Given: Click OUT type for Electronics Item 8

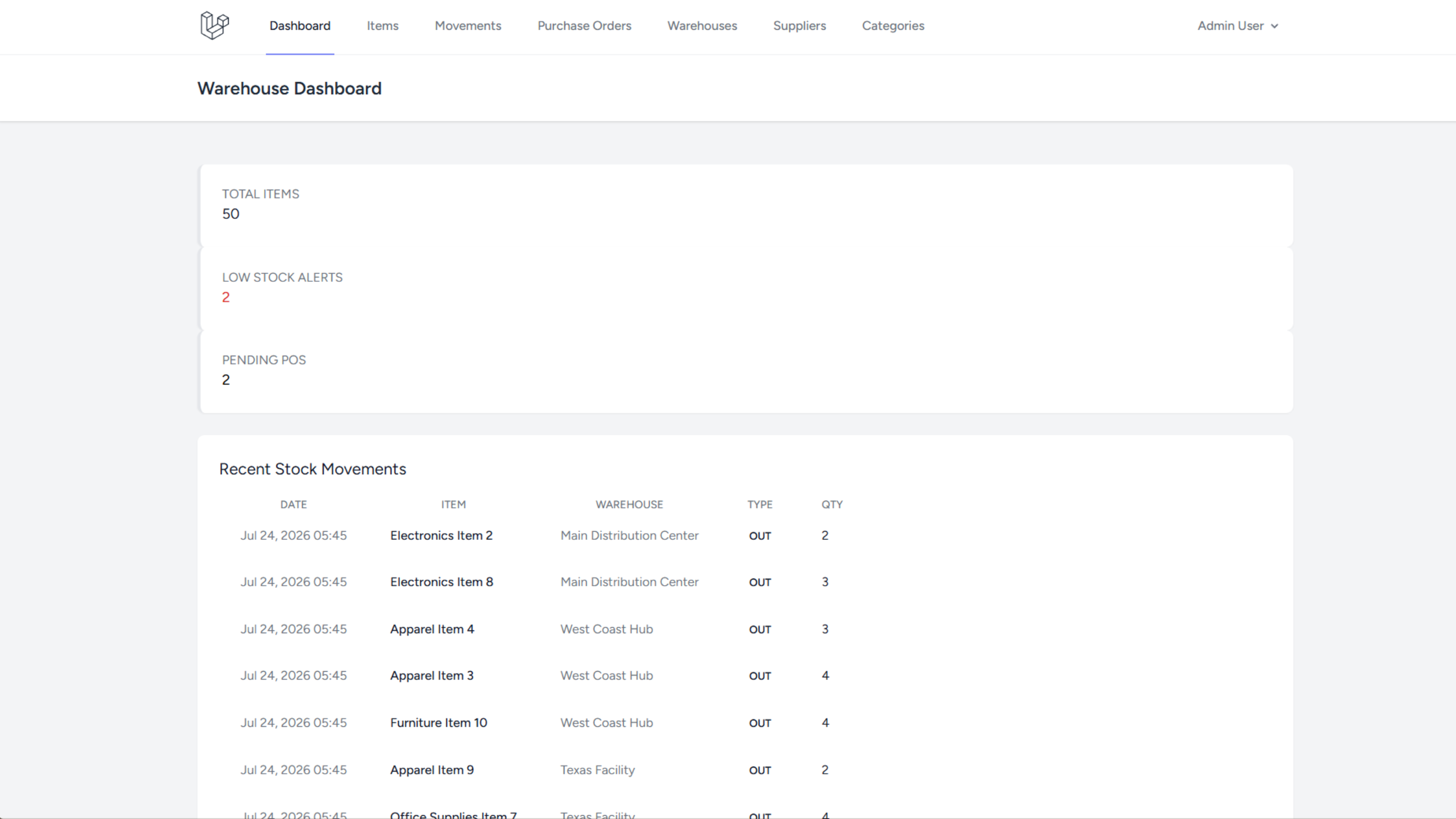Looking at the screenshot, I should pos(759,583).
